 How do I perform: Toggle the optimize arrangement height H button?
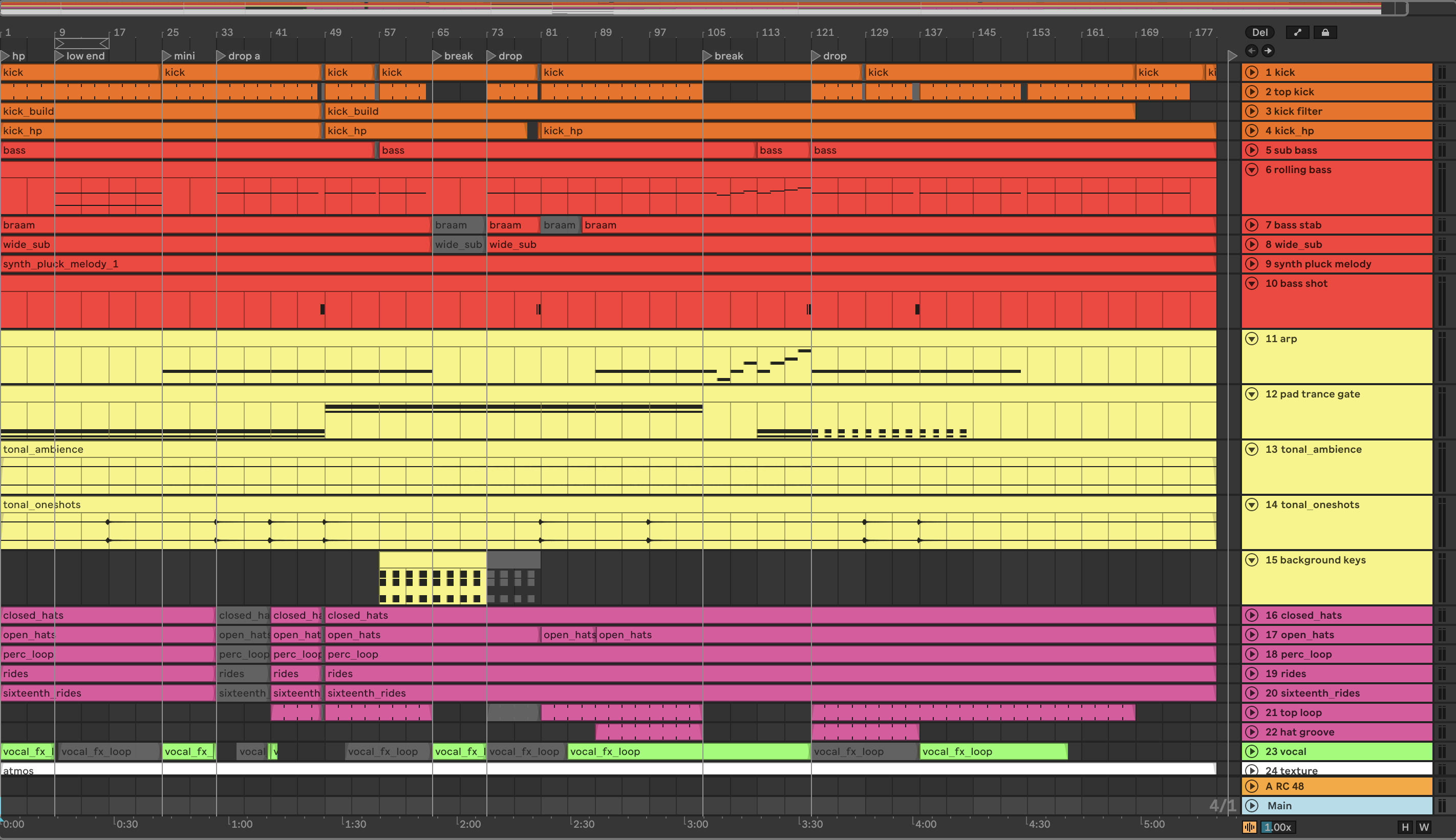(1405, 827)
